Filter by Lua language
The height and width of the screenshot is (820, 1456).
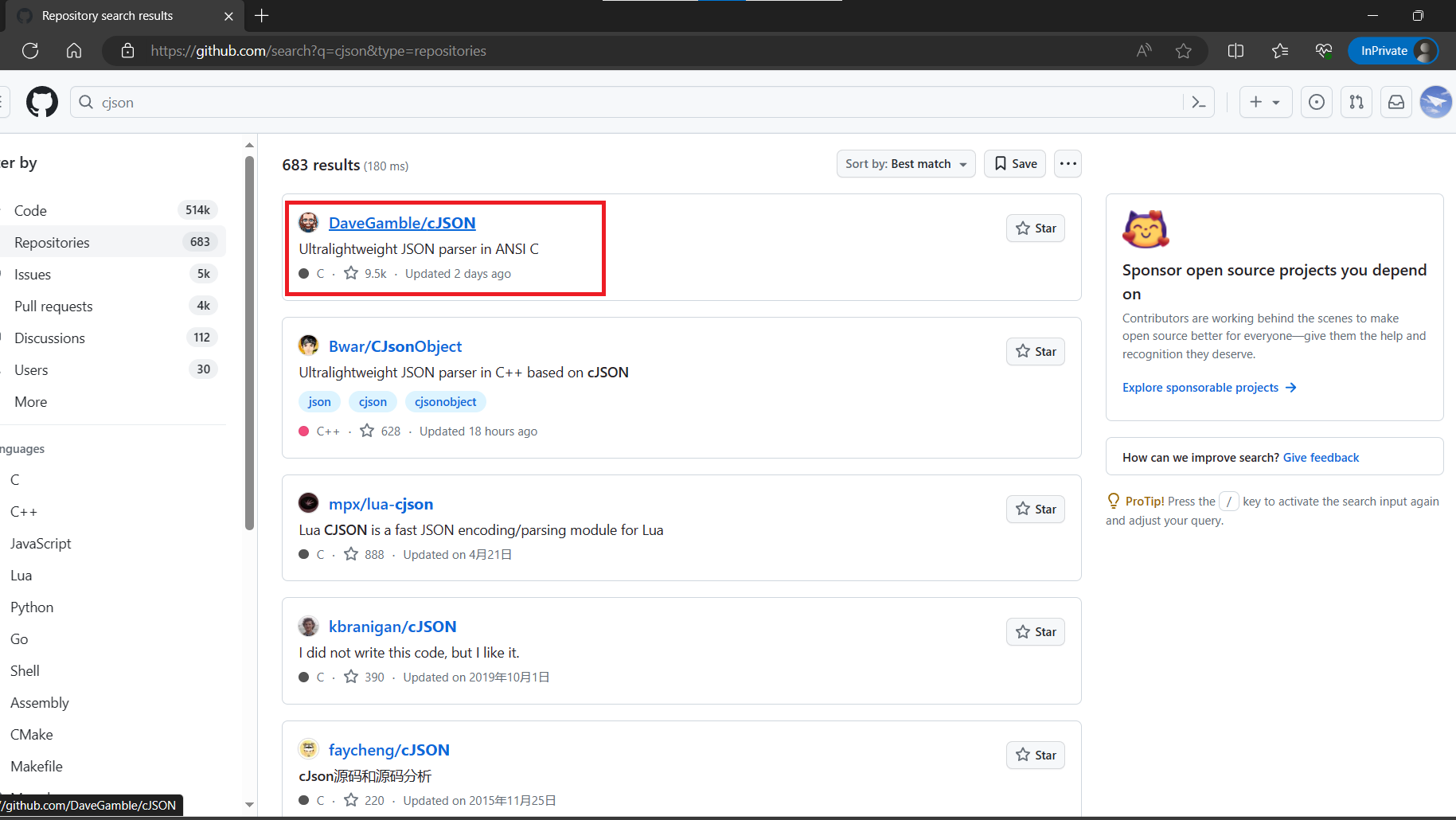pos(21,576)
